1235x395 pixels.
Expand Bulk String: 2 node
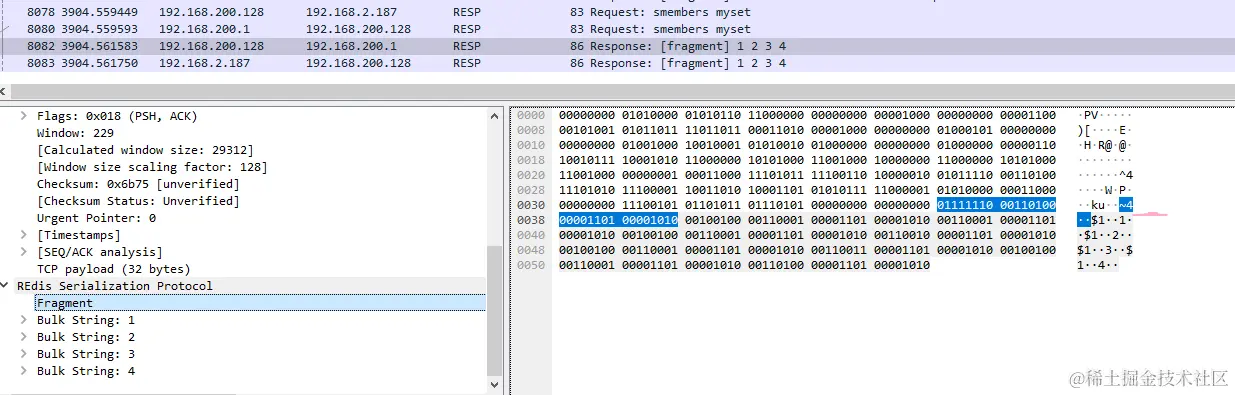point(24,337)
